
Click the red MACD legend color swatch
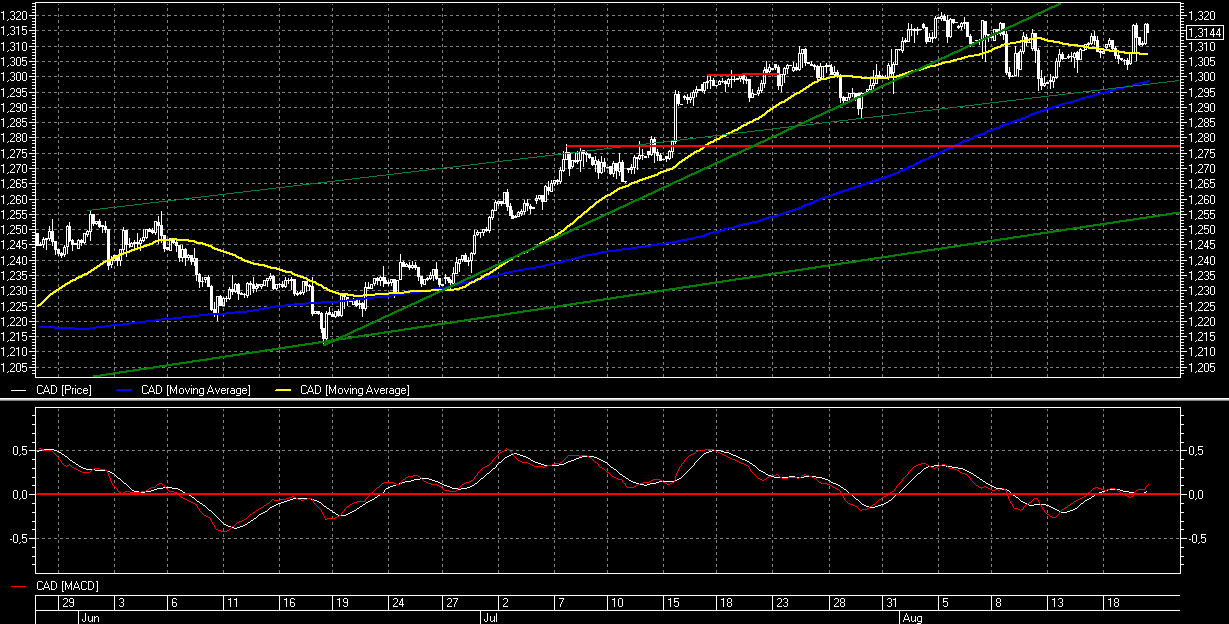pos(18,586)
